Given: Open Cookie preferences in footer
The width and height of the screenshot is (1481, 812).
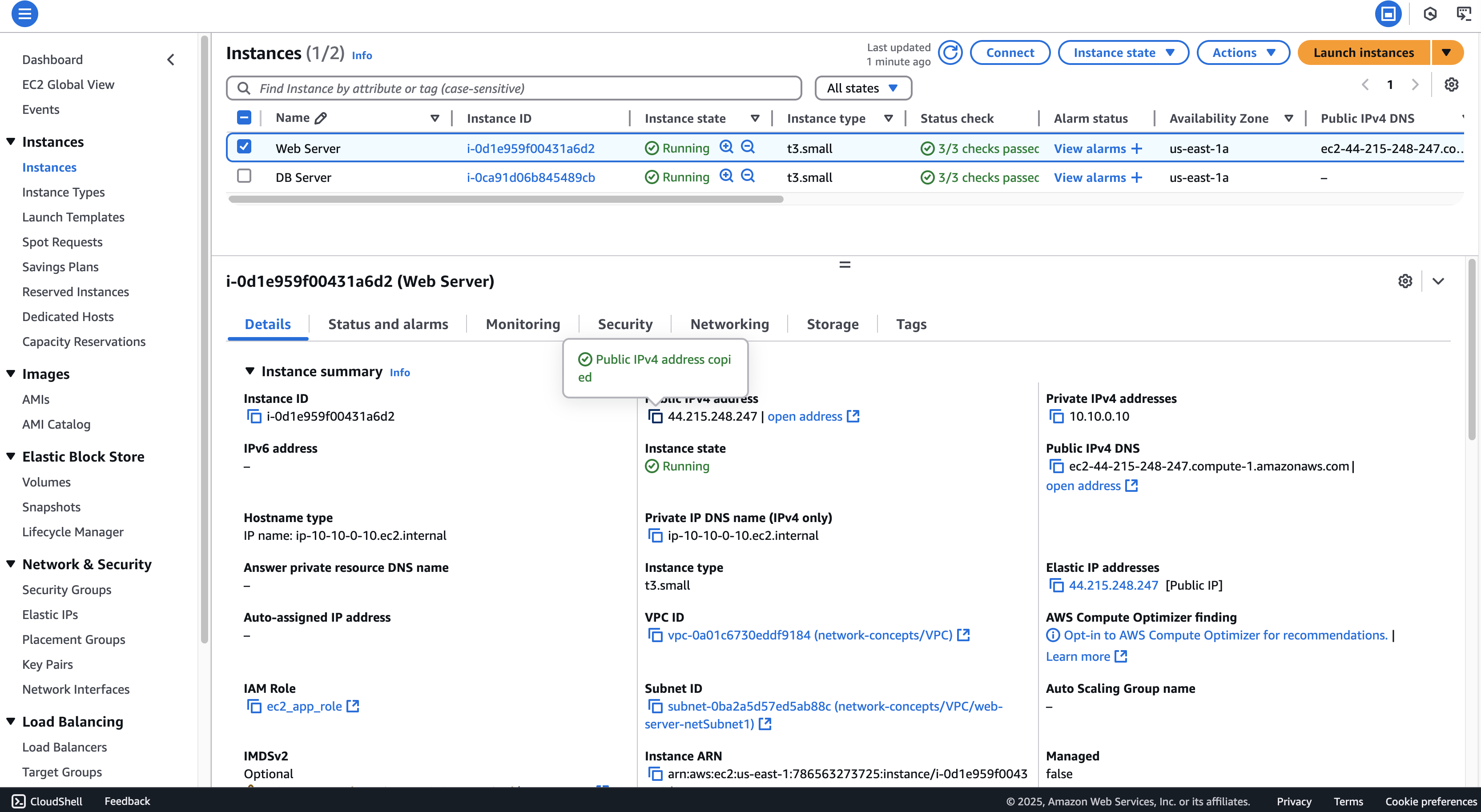Looking at the screenshot, I should pos(1431,801).
